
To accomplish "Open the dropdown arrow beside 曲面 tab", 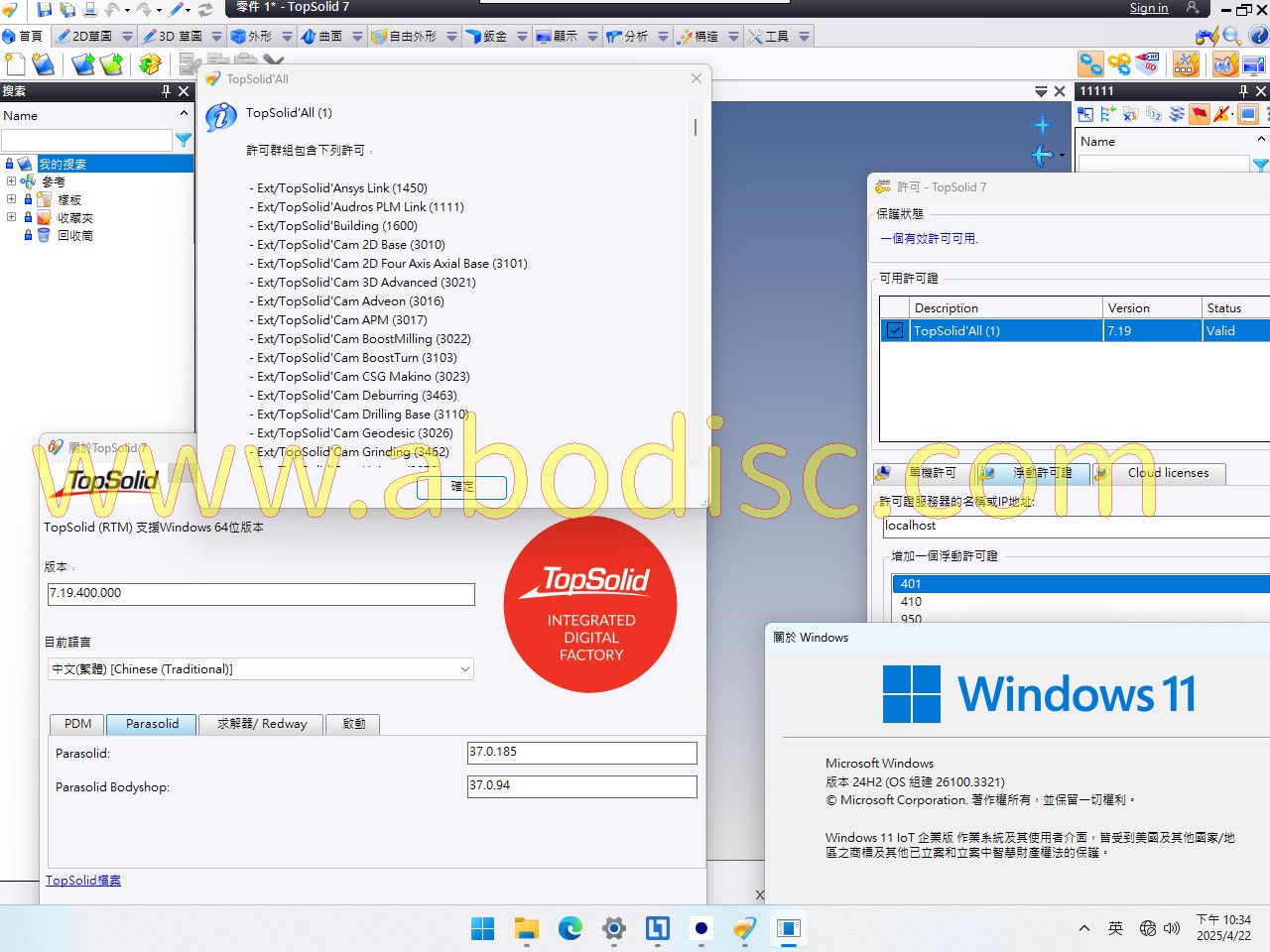I will 357,37.
